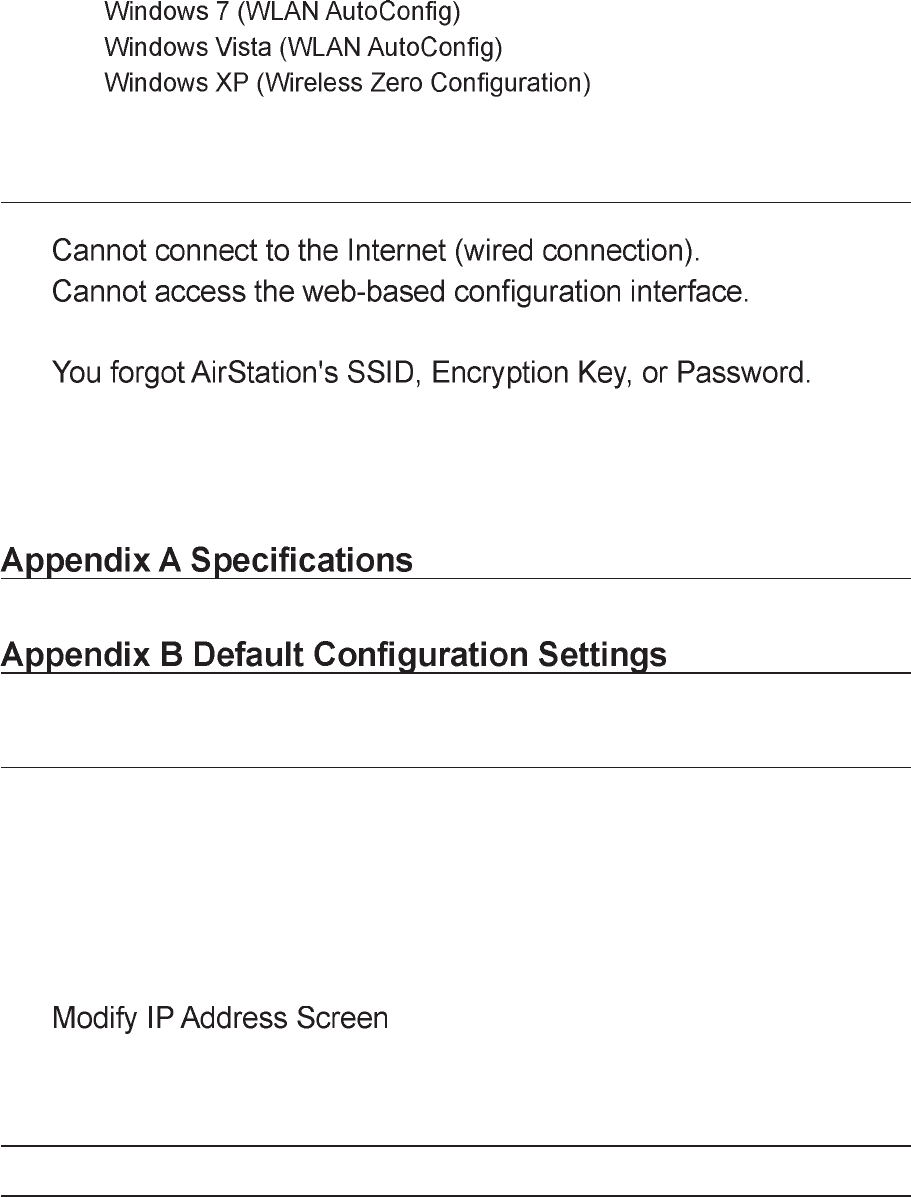Click the word Internet

pyautogui.click(x=396, y=251)
